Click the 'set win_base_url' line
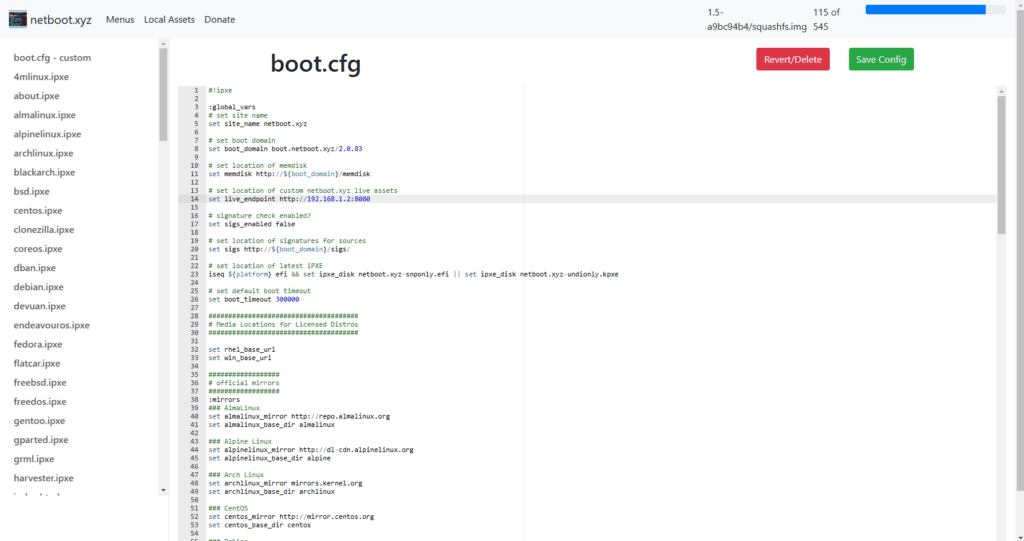Image resolution: width=1024 pixels, height=541 pixels. point(240,358)
